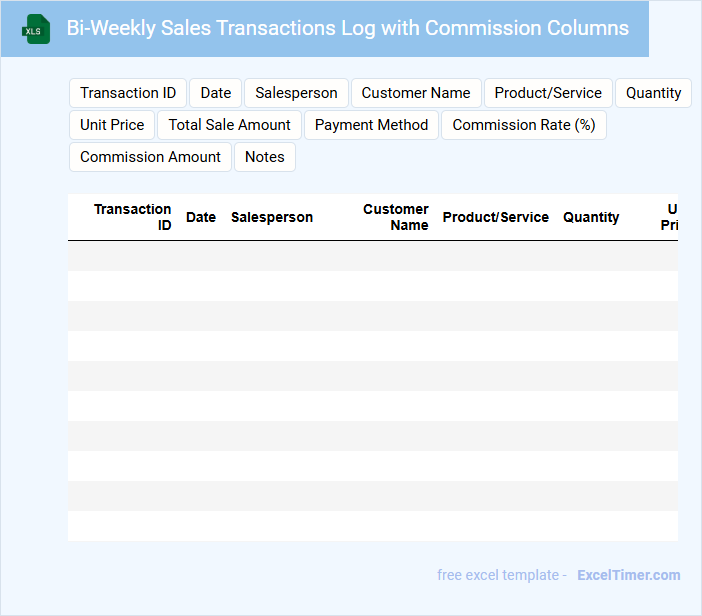702x616 pixels.
Task: Click the Quantity tag button
Action: click(x=653, y=93)
